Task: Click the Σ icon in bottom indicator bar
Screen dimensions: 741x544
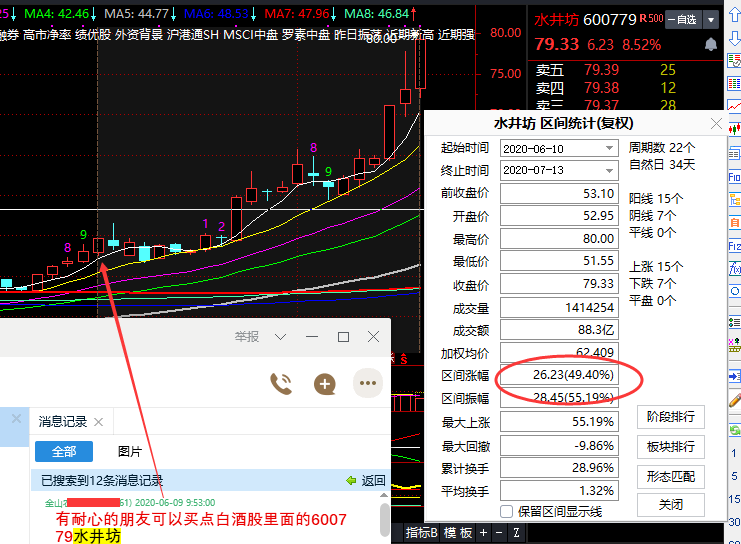Action: [516, 533]
